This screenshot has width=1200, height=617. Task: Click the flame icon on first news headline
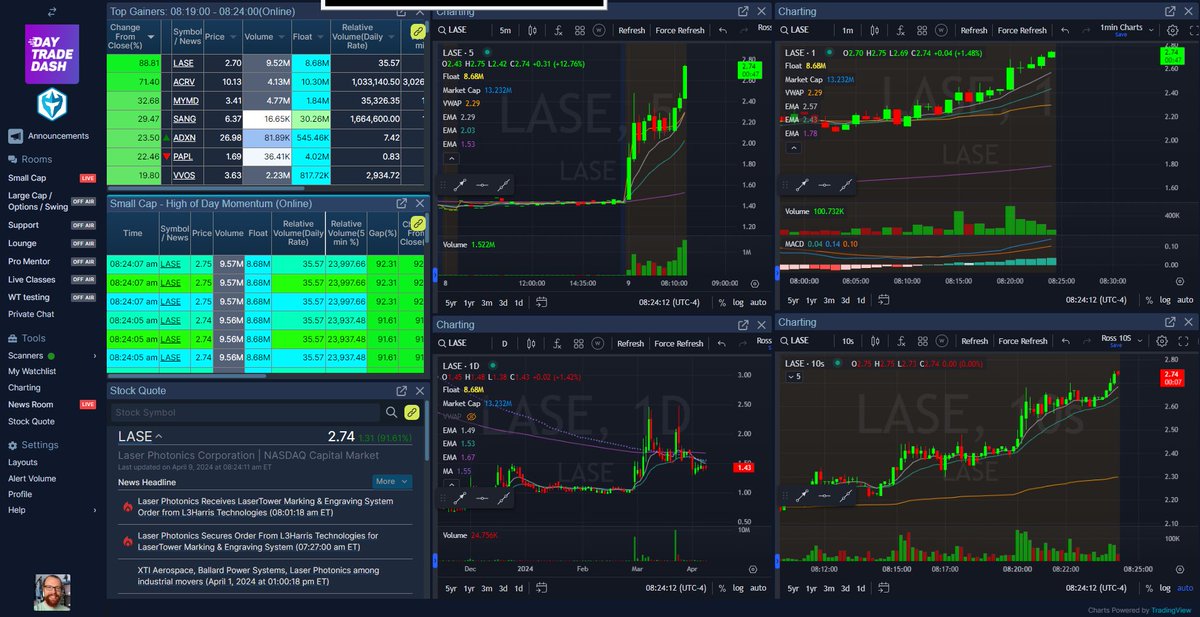127,507
